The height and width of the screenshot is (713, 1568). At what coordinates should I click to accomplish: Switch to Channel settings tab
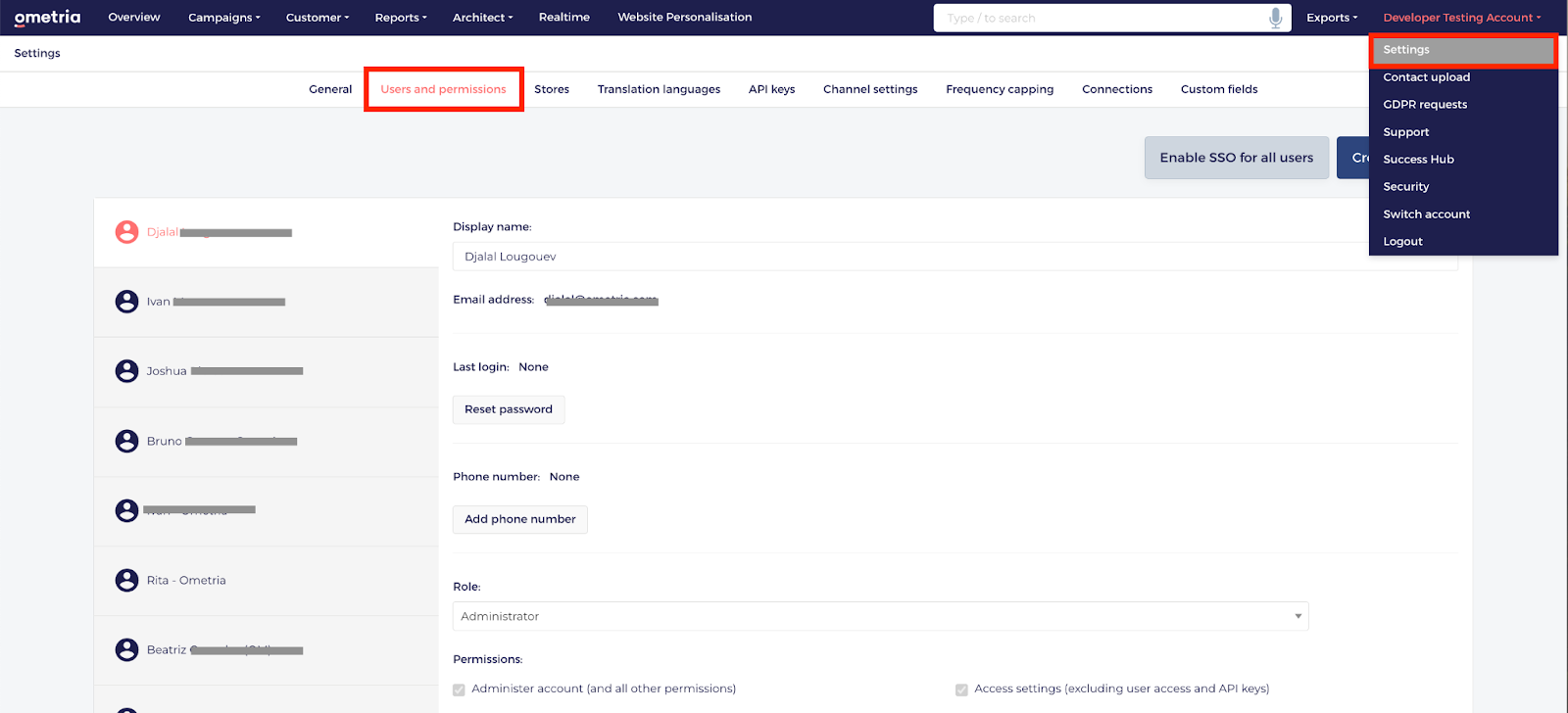870,89
